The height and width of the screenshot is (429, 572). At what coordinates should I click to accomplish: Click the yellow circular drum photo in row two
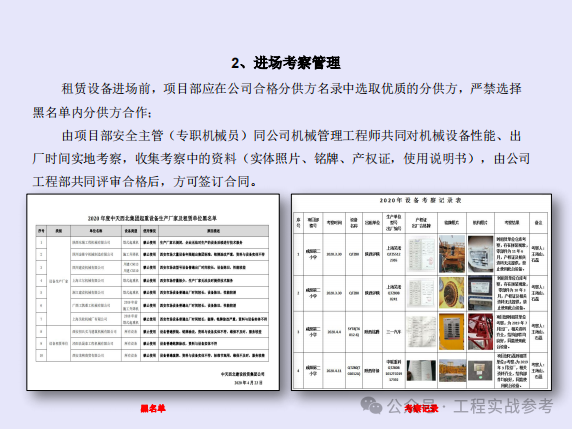452,293
